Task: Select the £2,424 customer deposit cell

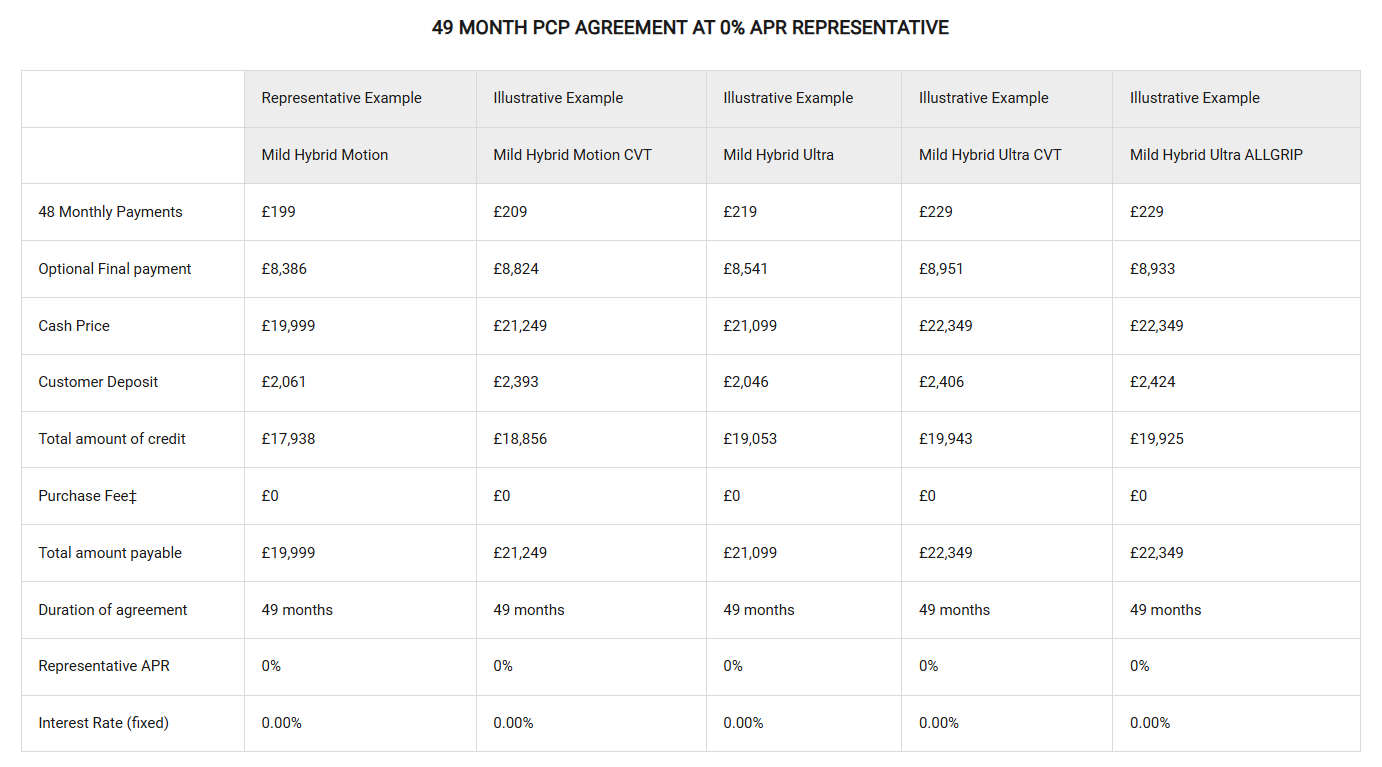Action: [x=1152, y=382]
